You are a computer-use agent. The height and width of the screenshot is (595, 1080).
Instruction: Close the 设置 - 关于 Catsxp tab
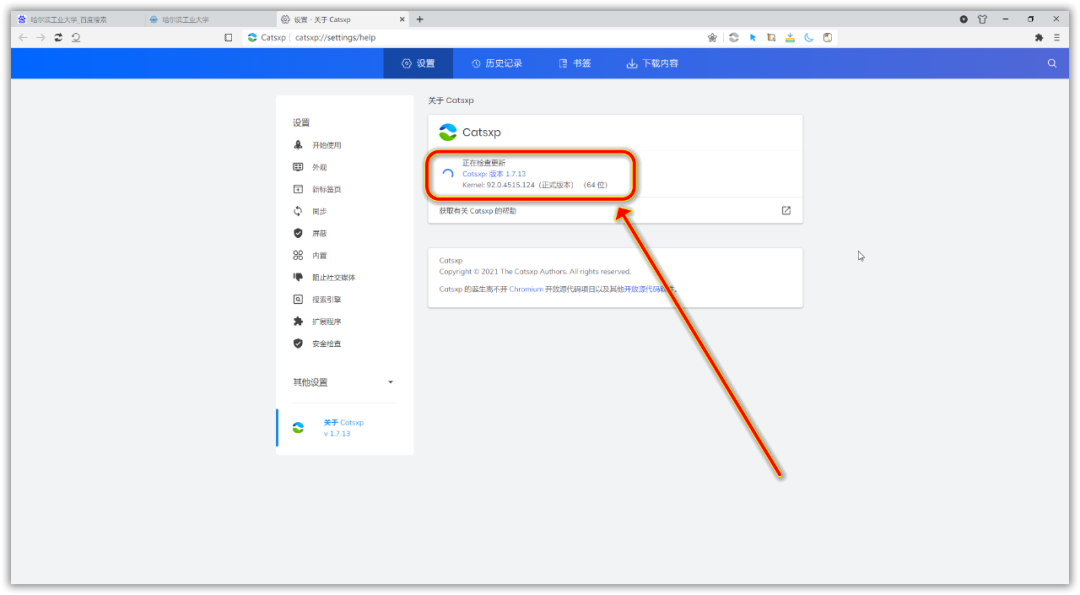click(x=402, y=19)
